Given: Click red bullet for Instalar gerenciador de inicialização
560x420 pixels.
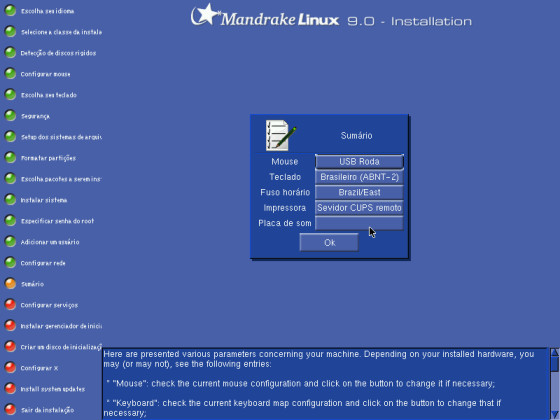Looking at the screenshot, I should (10, 325).
